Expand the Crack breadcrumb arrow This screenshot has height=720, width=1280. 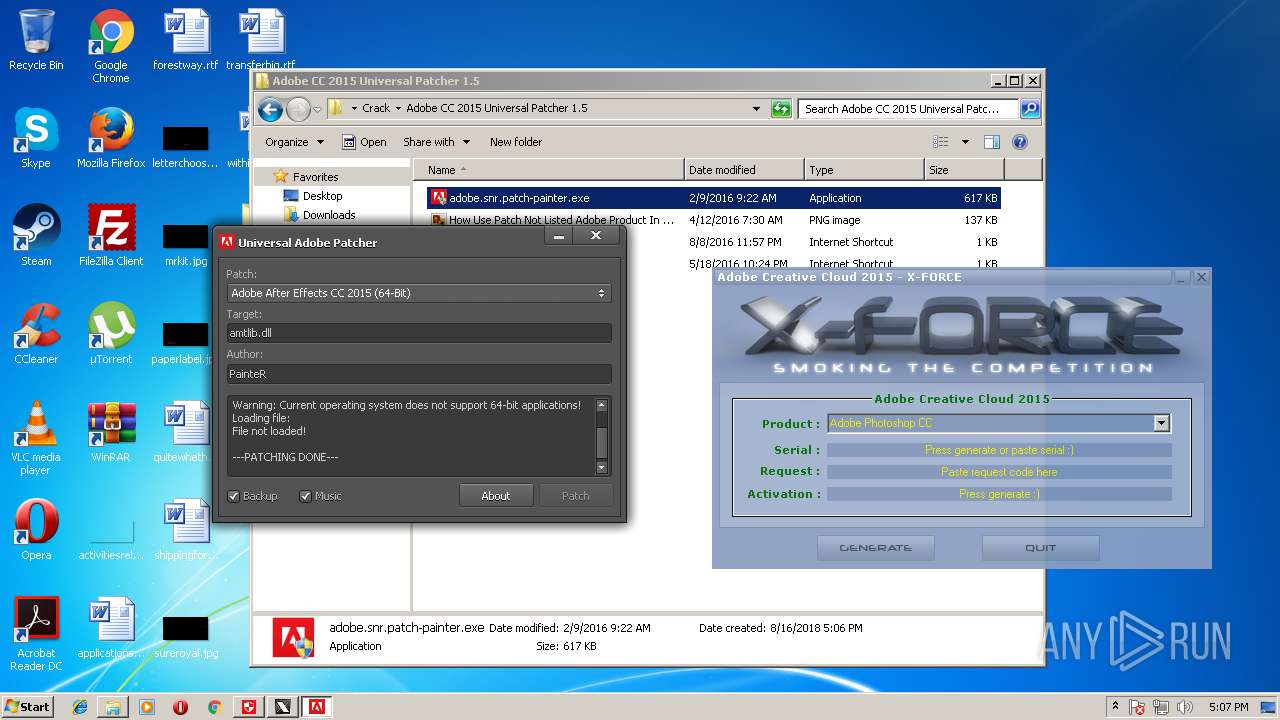398,108
